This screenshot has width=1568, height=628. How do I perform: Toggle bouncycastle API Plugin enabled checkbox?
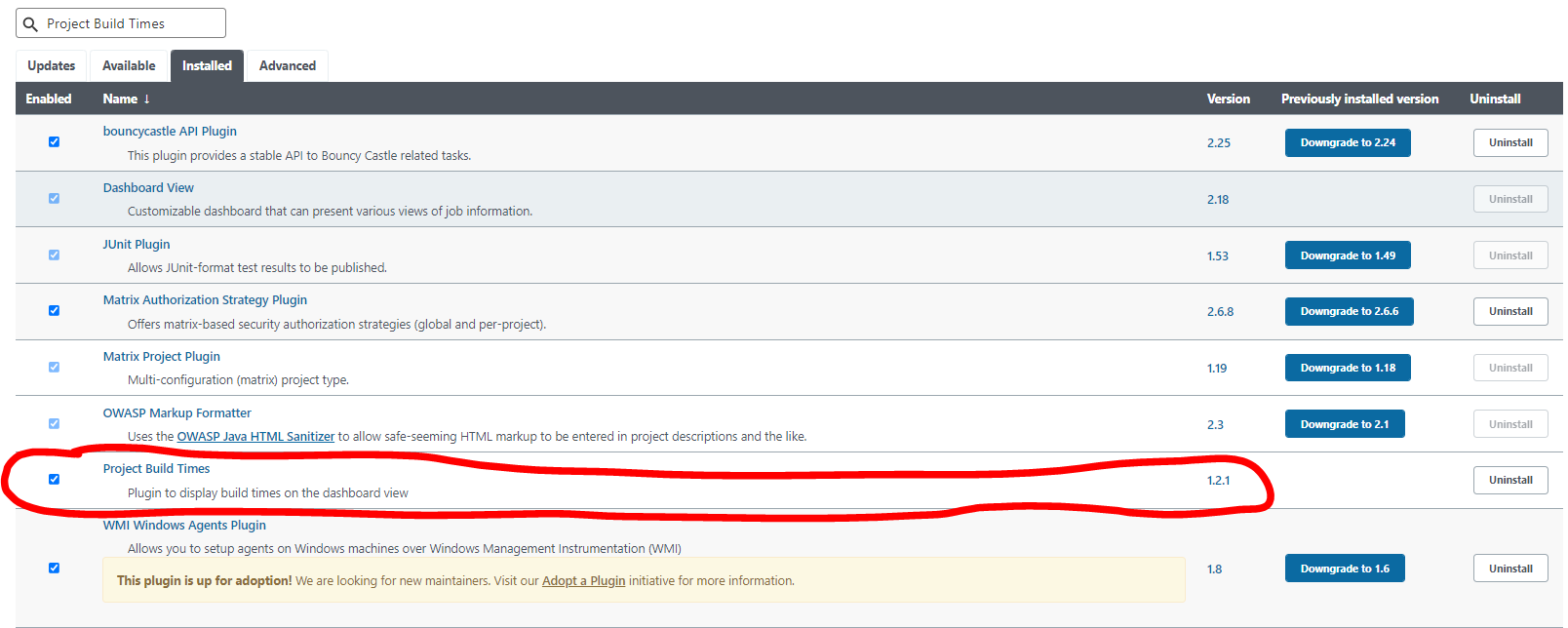(54, 141)
